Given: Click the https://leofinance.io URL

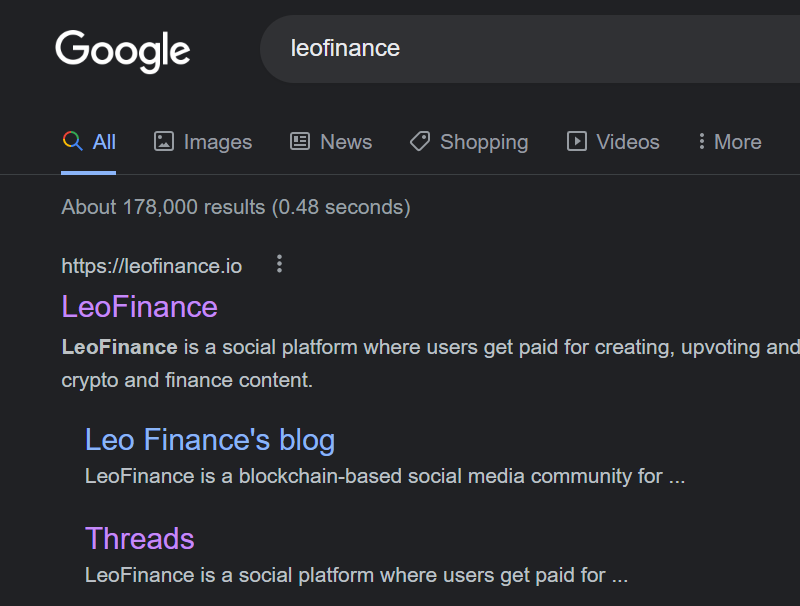Looking at the screenshot, I should (x=152, y=266).
